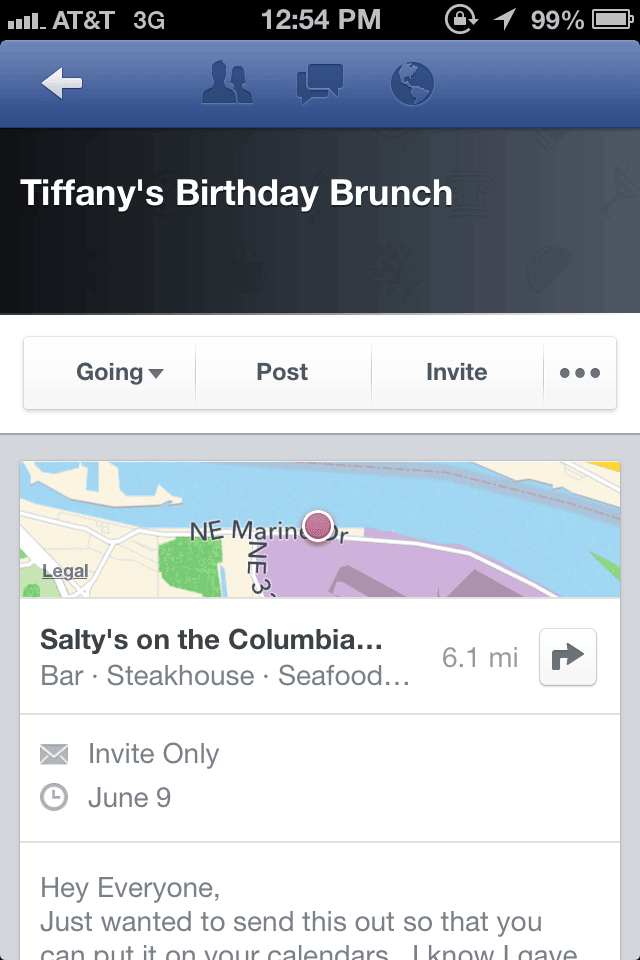Open Salty's on the Columbia venue

[x=212, y=640]
